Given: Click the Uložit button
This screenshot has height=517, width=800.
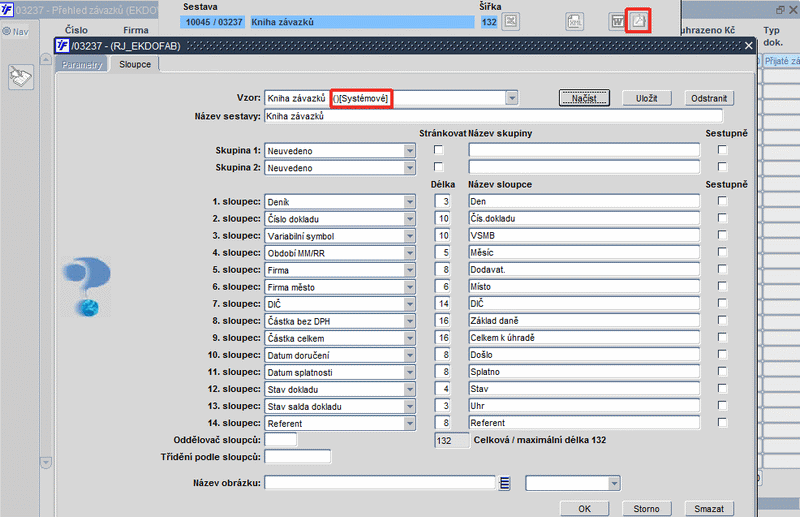Looking at the screenshot, I should click(x=646, y=98).
